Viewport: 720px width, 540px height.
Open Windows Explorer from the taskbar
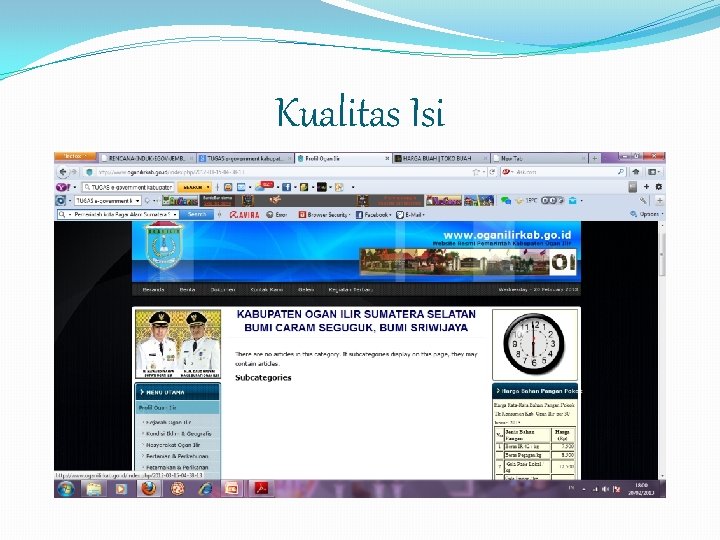coord(94,489)
